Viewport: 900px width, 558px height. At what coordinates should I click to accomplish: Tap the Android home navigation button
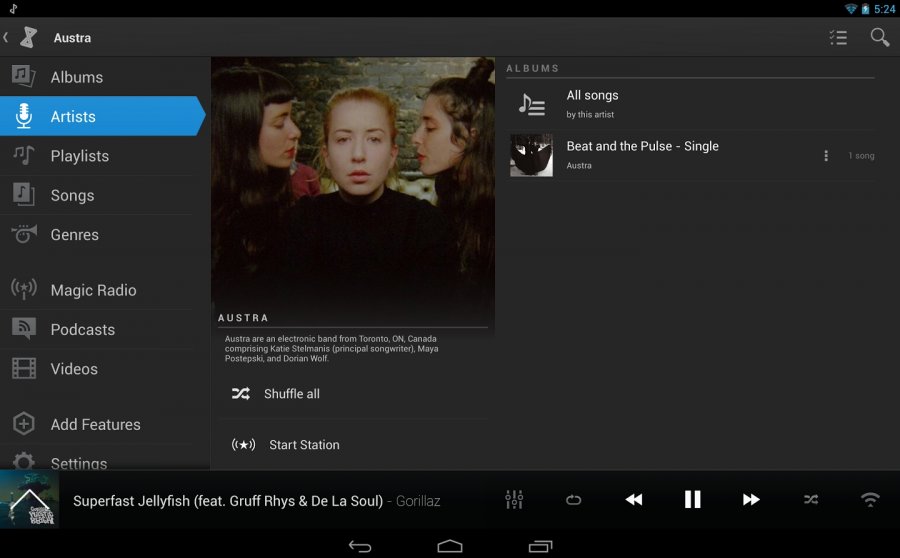click(x=449, y=546)
